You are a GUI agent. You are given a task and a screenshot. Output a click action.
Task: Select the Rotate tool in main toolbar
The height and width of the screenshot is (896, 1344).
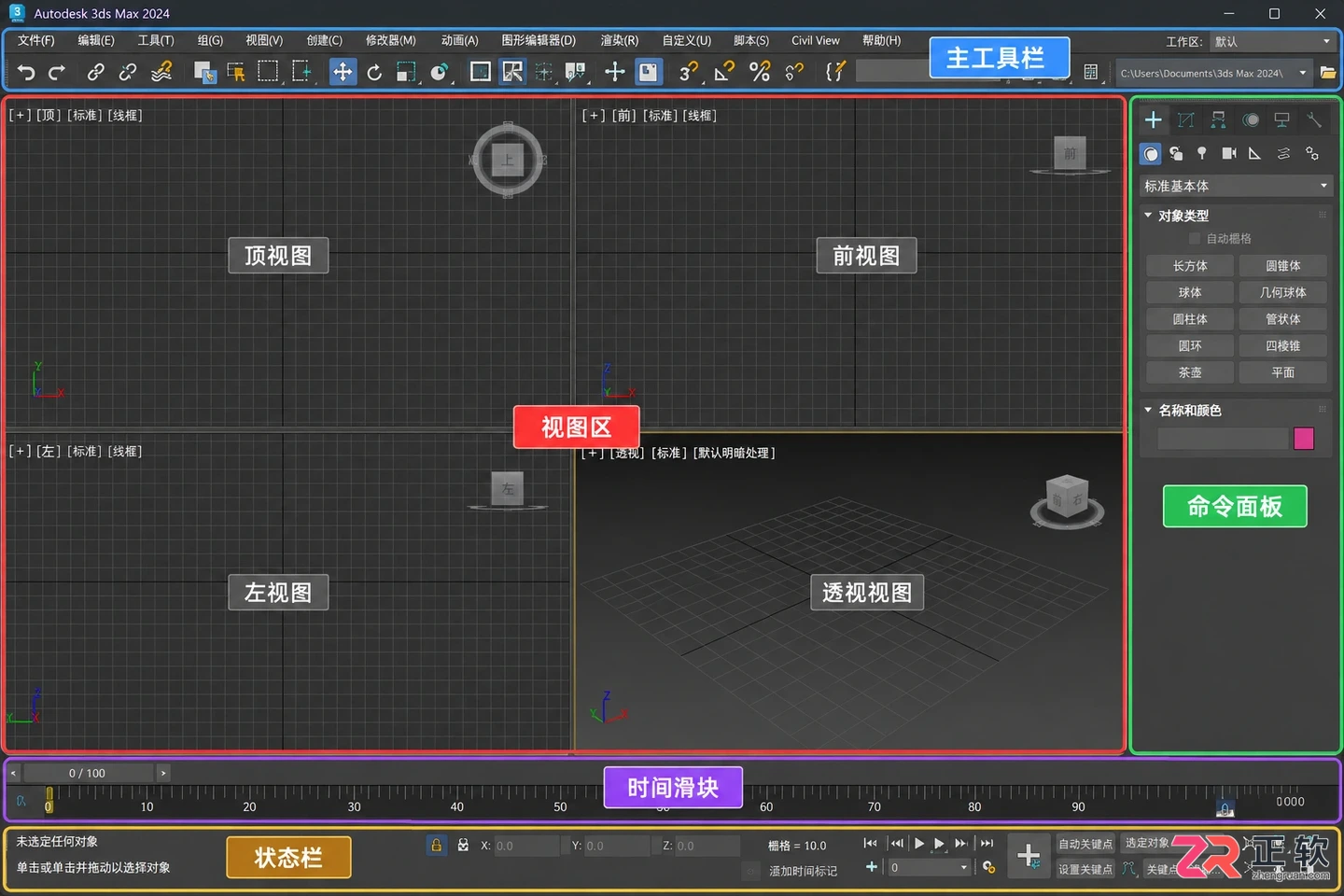pos(374,72)
